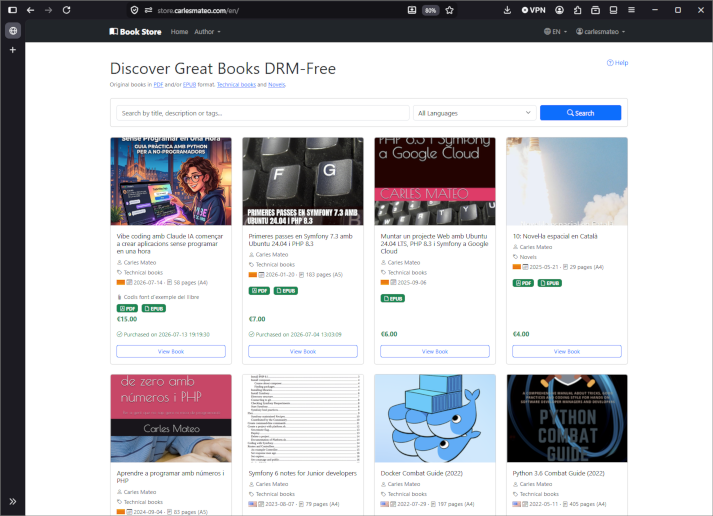The height and width of the screenshot is (516, 713).
Task: Click the Symfony 6 notes for Junior developers title
Action: click(x=302, y=473)
